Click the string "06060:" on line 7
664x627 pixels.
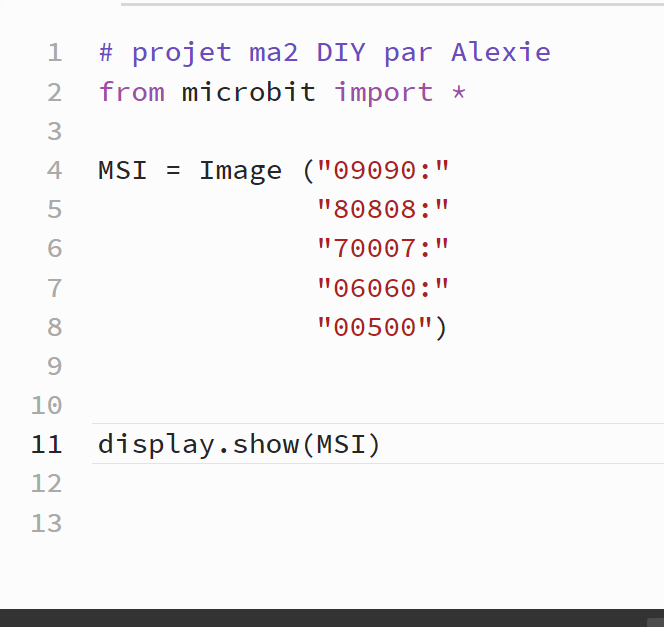click(383, 288)
